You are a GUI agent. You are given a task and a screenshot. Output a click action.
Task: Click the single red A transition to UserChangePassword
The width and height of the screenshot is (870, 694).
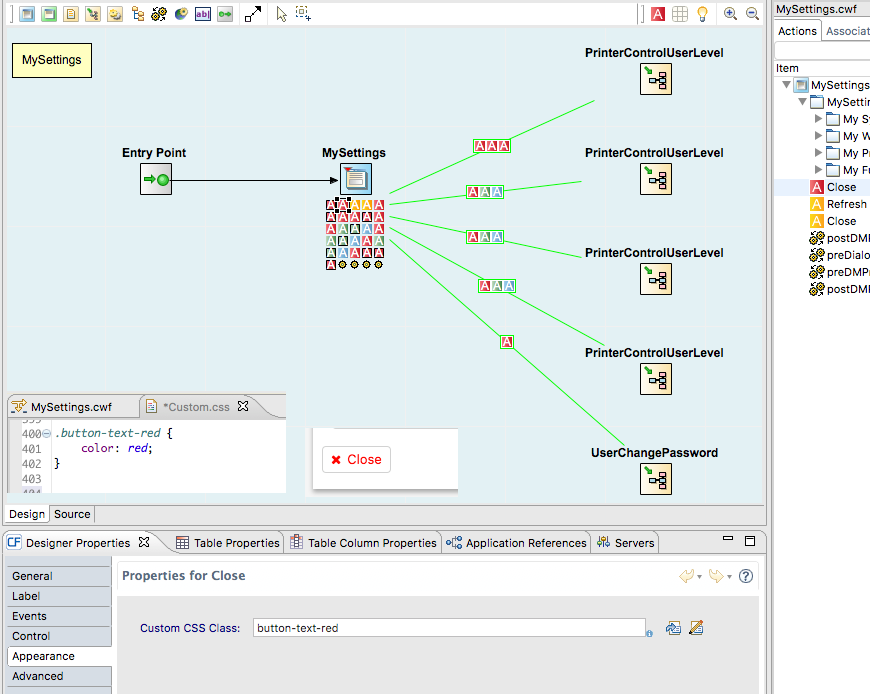click(507, 342)
